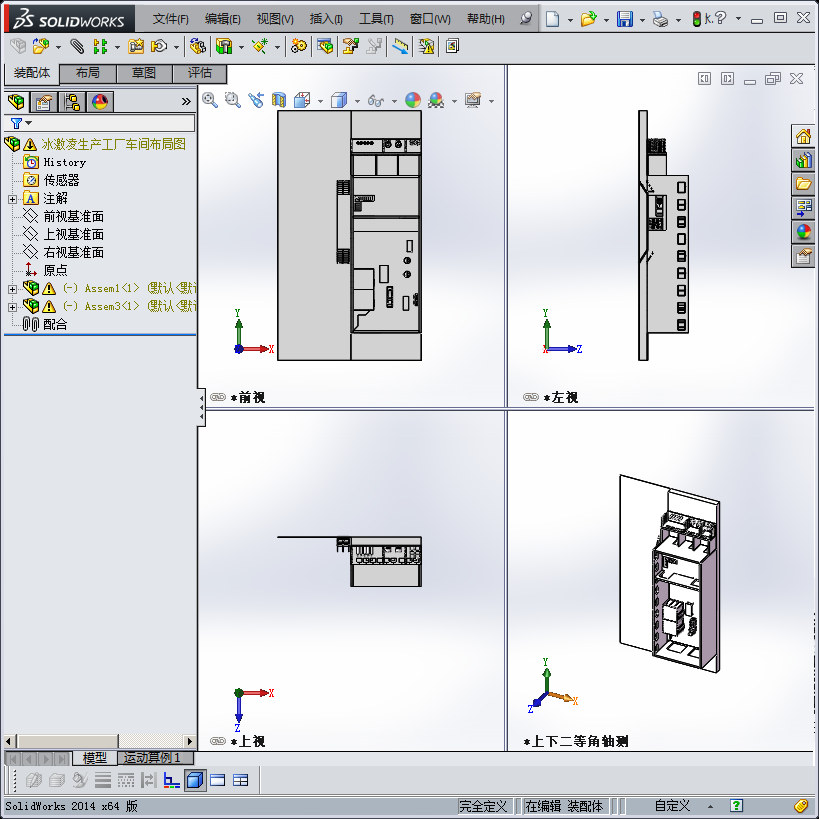Open the View Orientation dropdown arrow
Viewport: 819px width, 819px height.
tap(320, 101)
